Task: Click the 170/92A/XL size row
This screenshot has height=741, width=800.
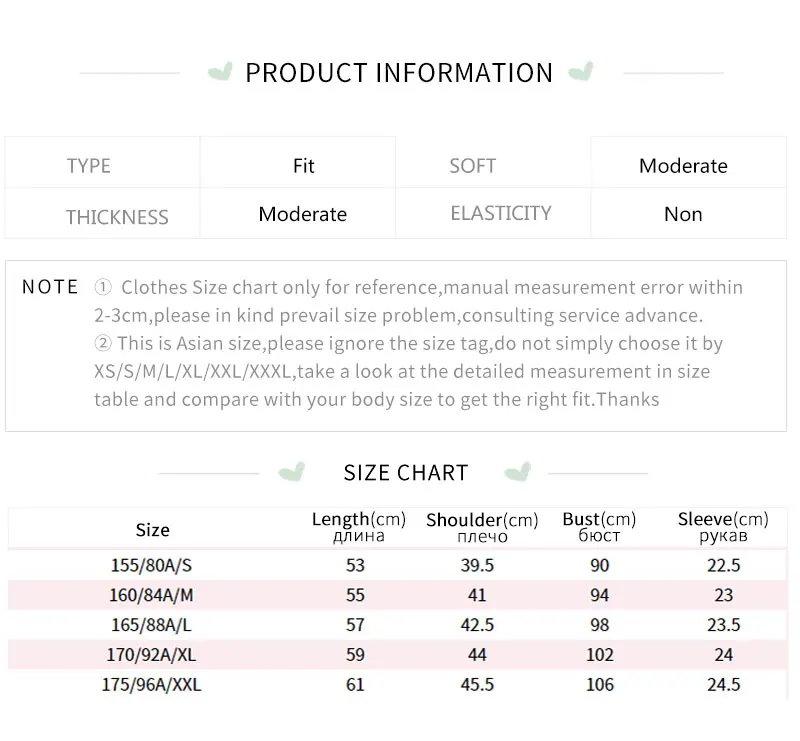Action: coord(397,655)
